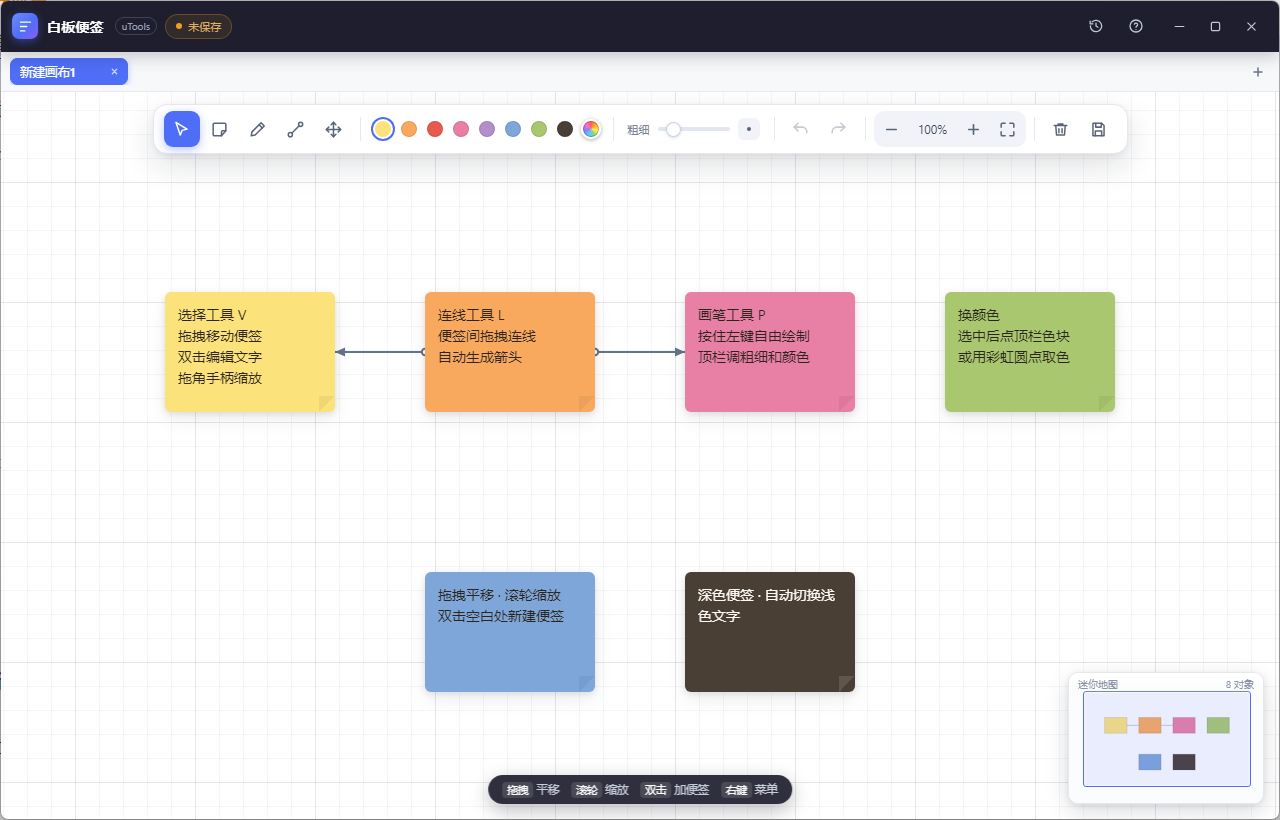
Task: Switch to the pan move tool
Action: point(334,129)
